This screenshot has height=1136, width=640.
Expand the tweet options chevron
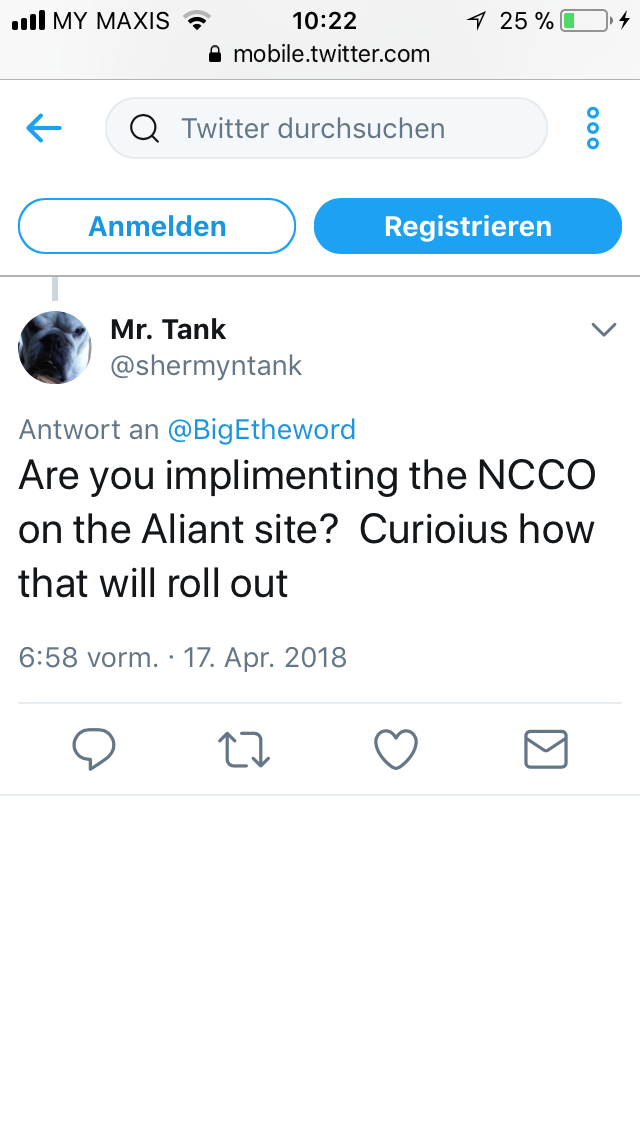pyautogui.click(x=604, y=329)
